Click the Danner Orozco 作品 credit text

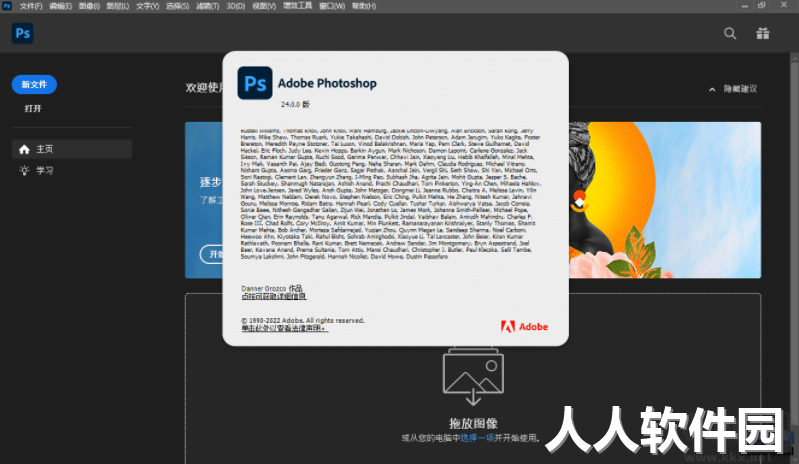click(x=272, y=288)
